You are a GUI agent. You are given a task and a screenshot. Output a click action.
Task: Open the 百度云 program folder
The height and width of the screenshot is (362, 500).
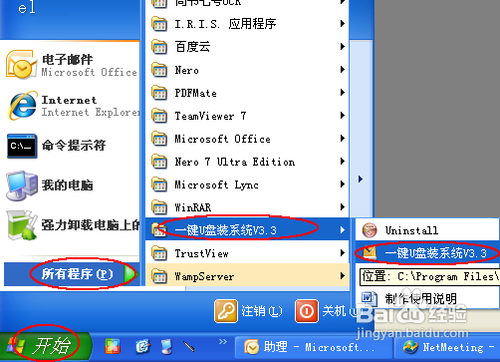(247, 47)
